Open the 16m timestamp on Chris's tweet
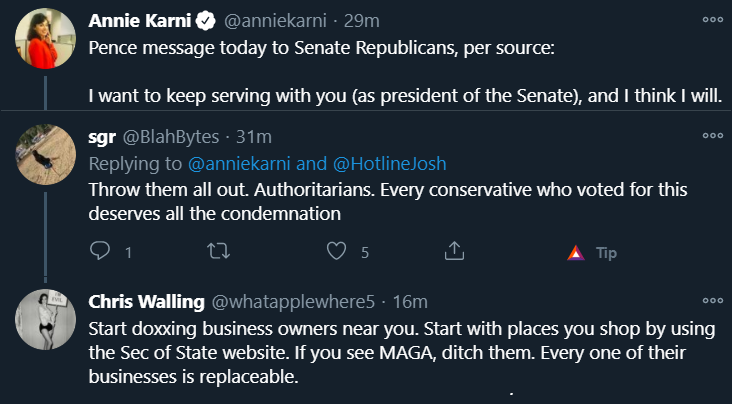This screenshot has height=404, width=732. 410,302
